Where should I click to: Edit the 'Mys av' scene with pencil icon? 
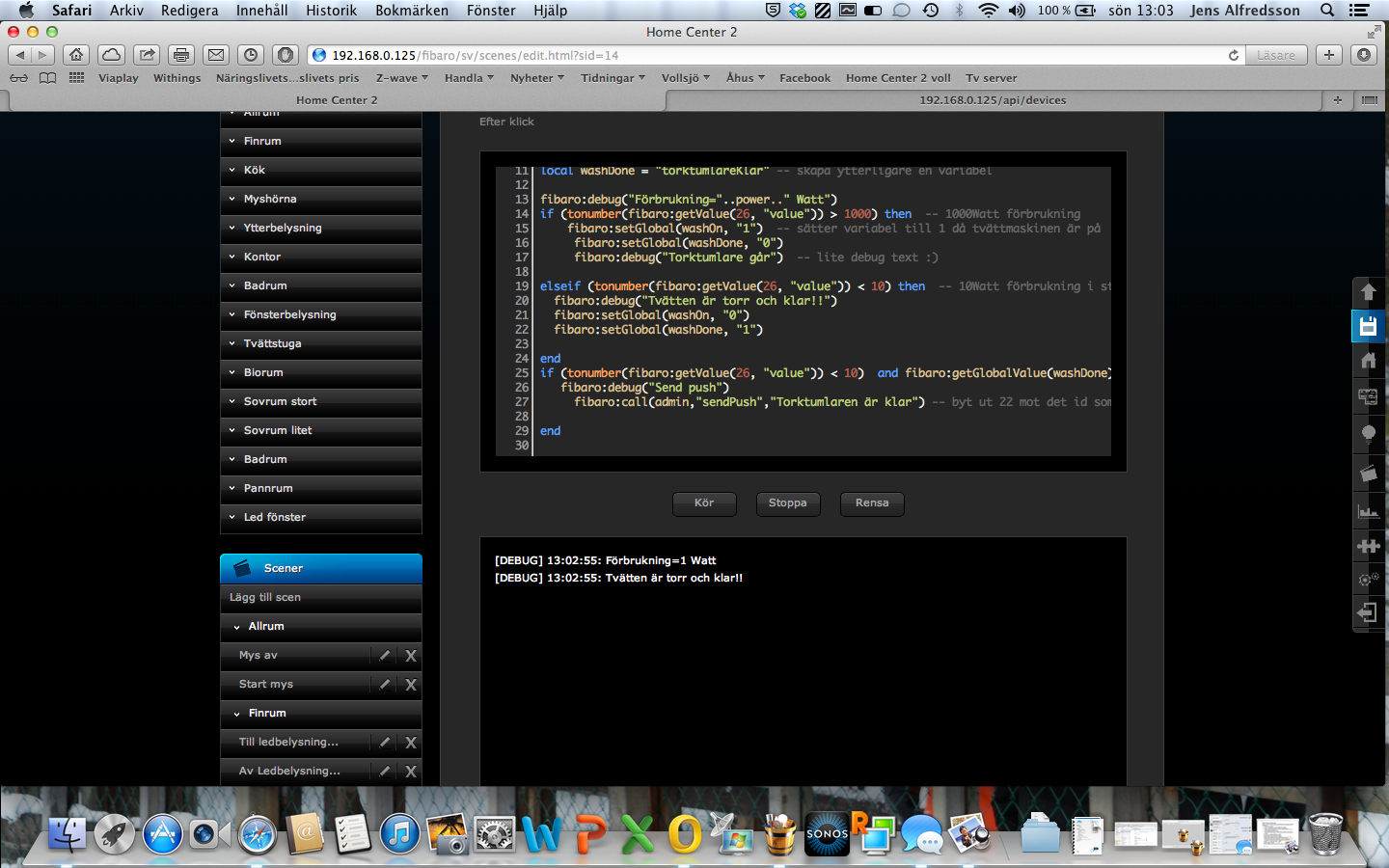tap(385, 656)
